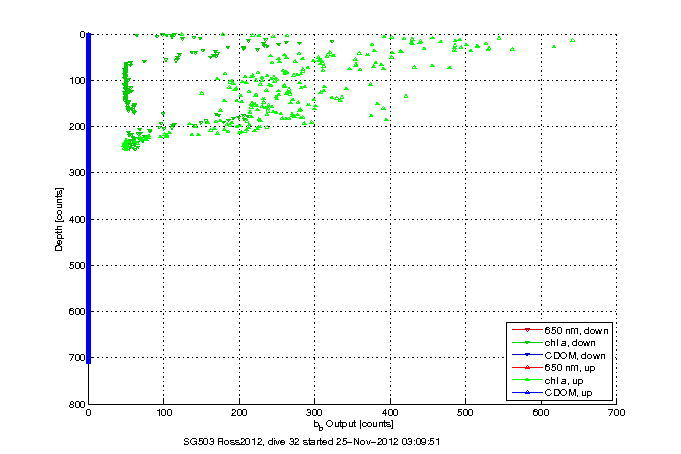Click the 'Depth [counts]' y-axis label

(x=59, y=219)
